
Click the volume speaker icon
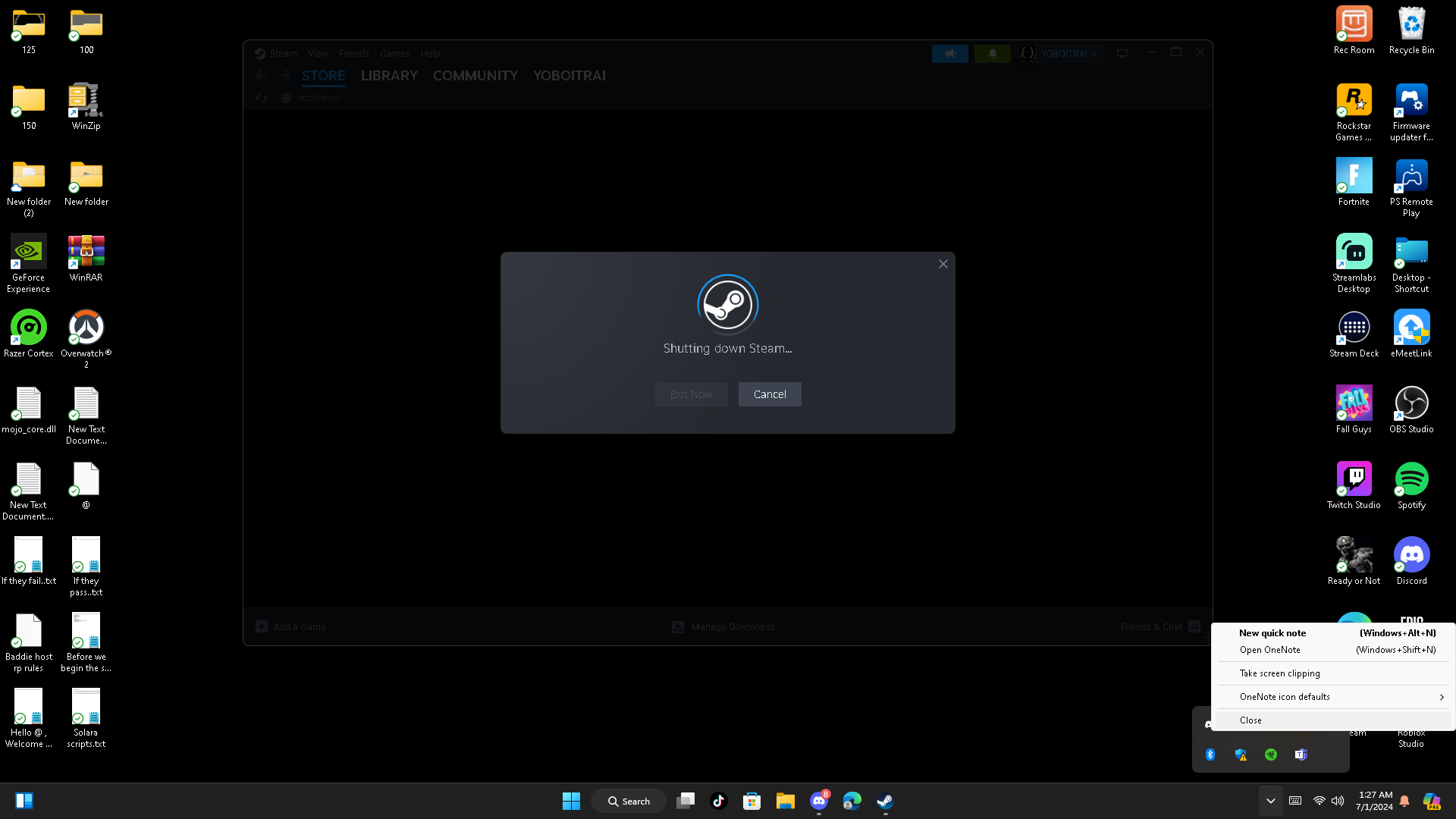(x=1338, y=801)
